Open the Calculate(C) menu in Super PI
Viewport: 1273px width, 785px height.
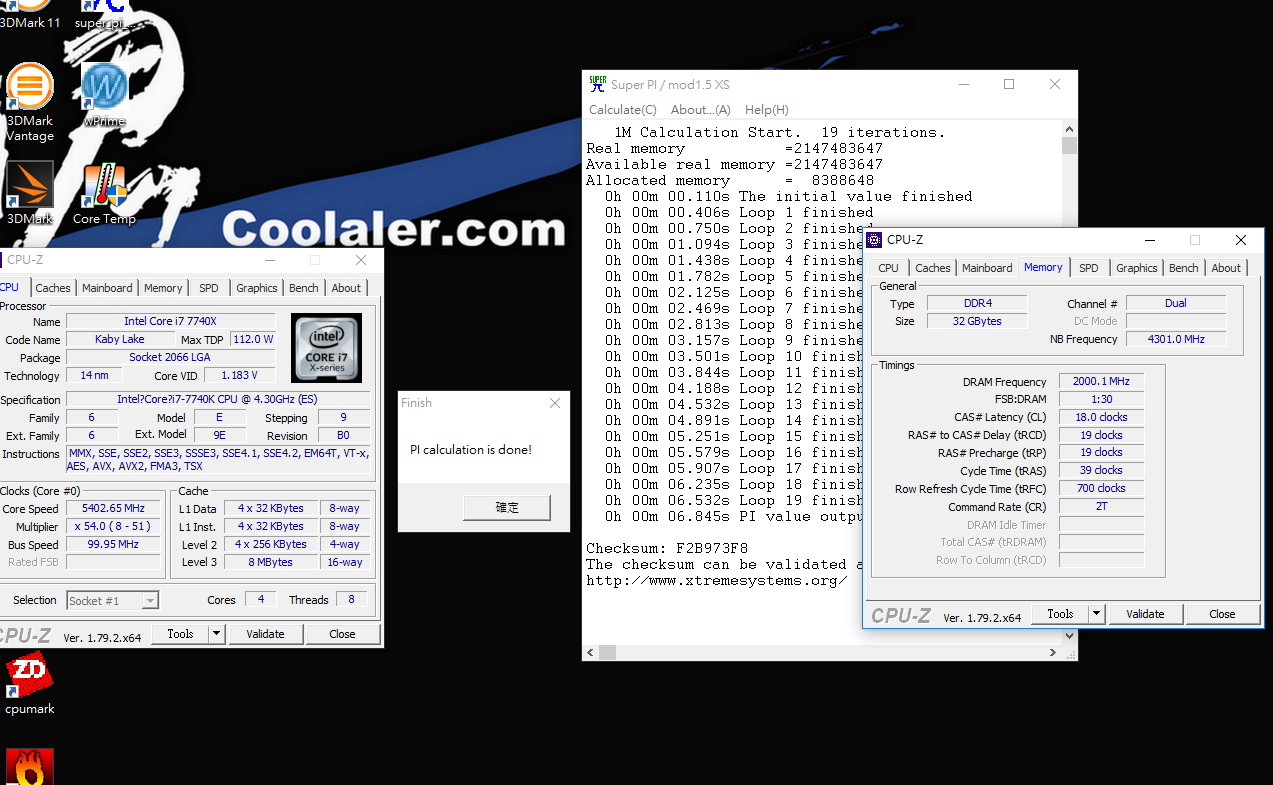(x=623, y=109)
